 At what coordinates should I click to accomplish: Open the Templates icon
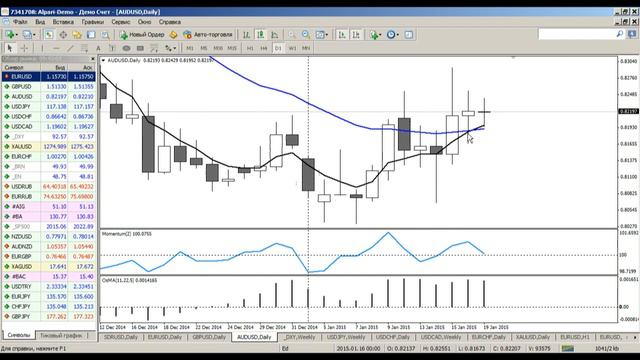409,35
